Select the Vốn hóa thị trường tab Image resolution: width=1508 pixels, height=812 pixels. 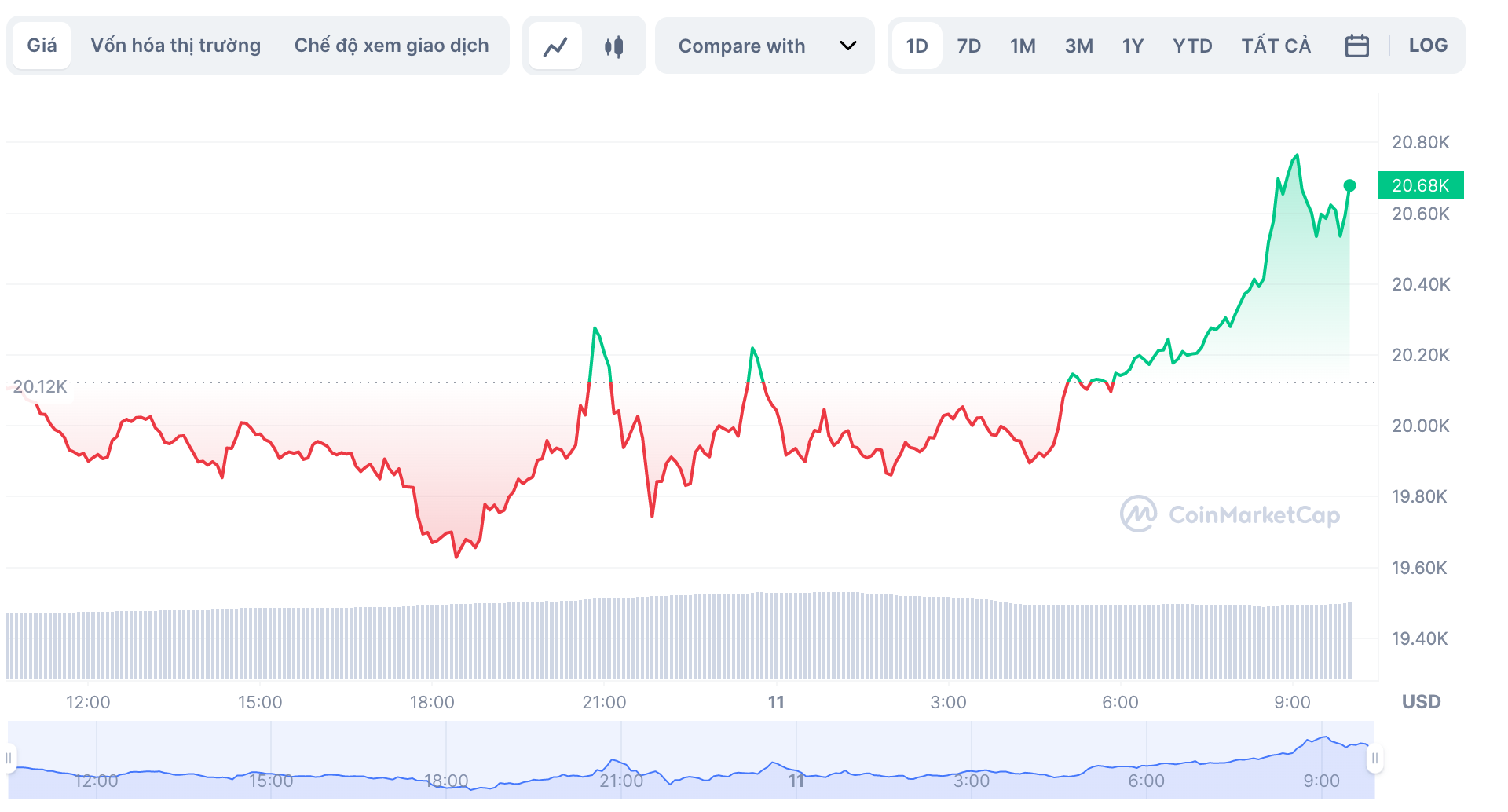pyautogui.click(x=175, y=46)
